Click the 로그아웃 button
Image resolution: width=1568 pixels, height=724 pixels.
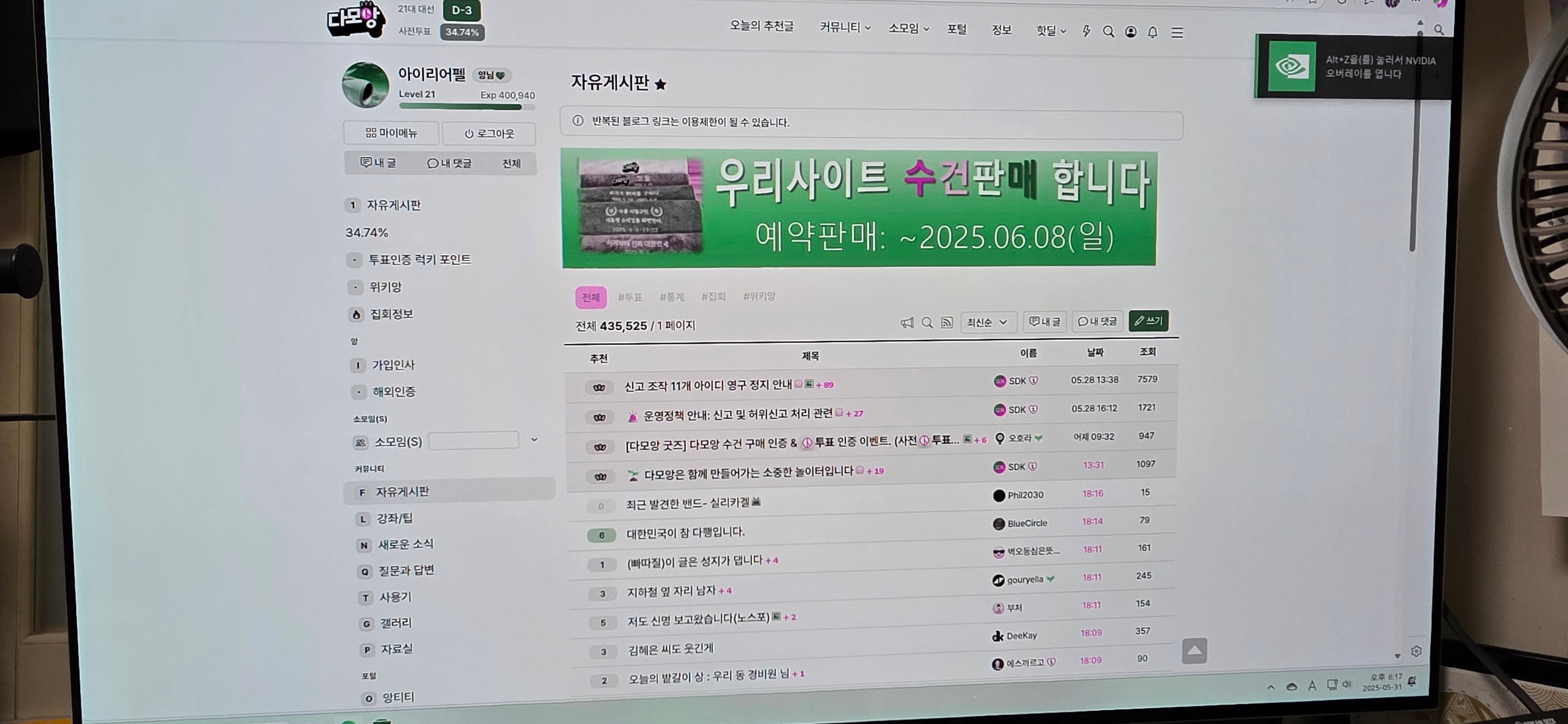[x=489, y=133]
